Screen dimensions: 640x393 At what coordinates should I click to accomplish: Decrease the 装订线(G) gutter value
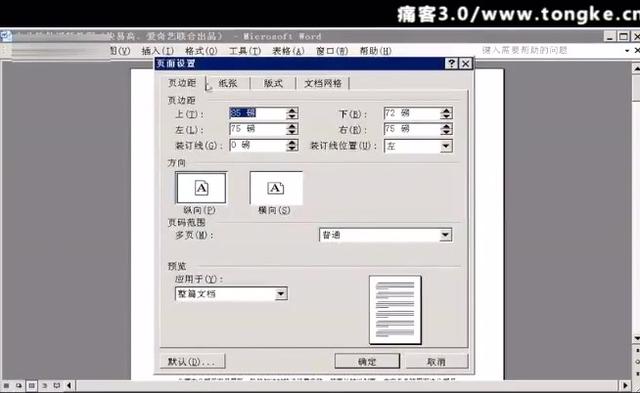click(x=292, y=148)
